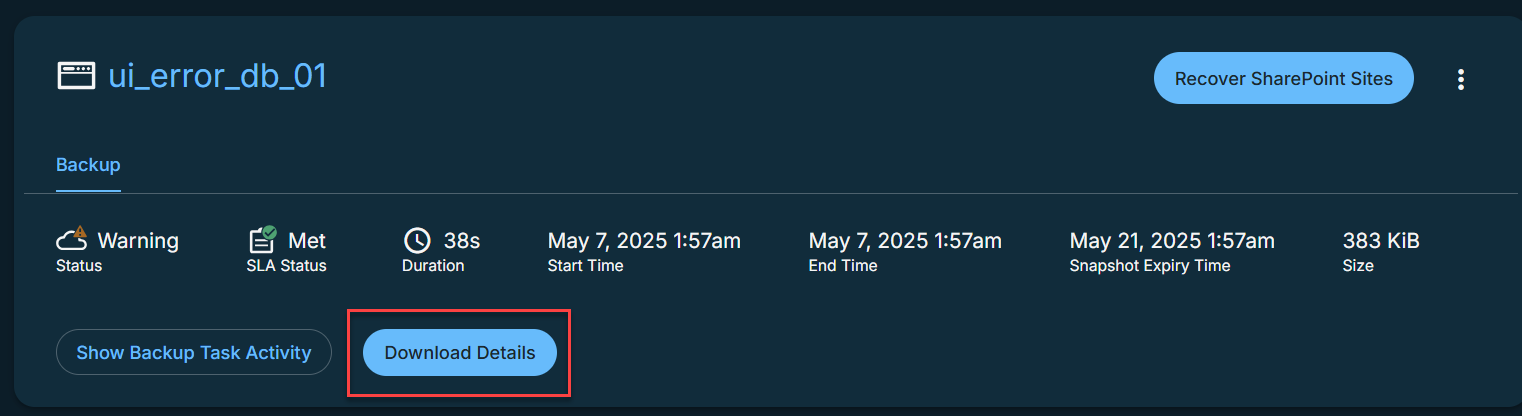Click the 38s duration value

[462, 241]
